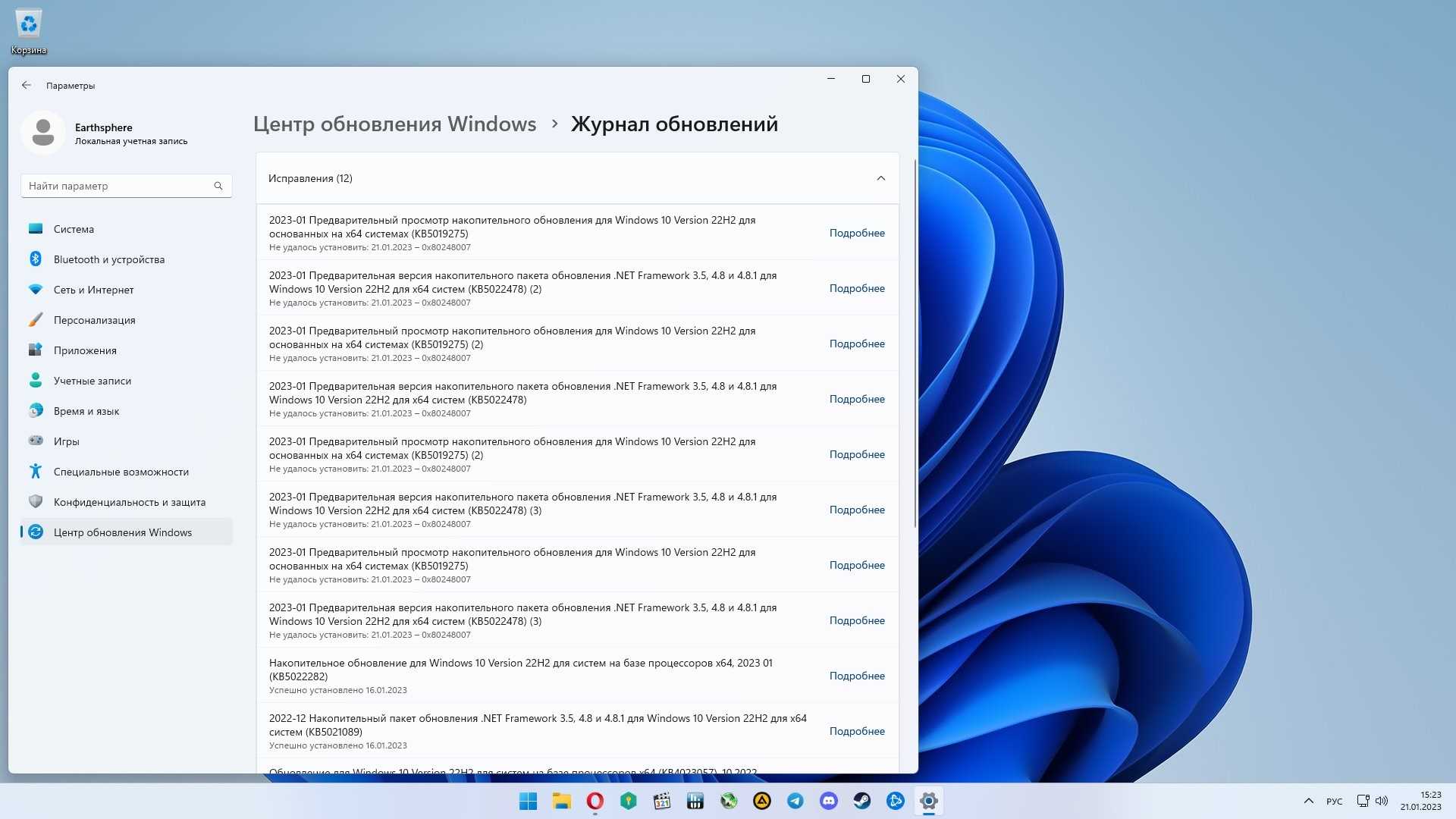Maximize the Параметры window
The image size is (1456, 819).
865,79
